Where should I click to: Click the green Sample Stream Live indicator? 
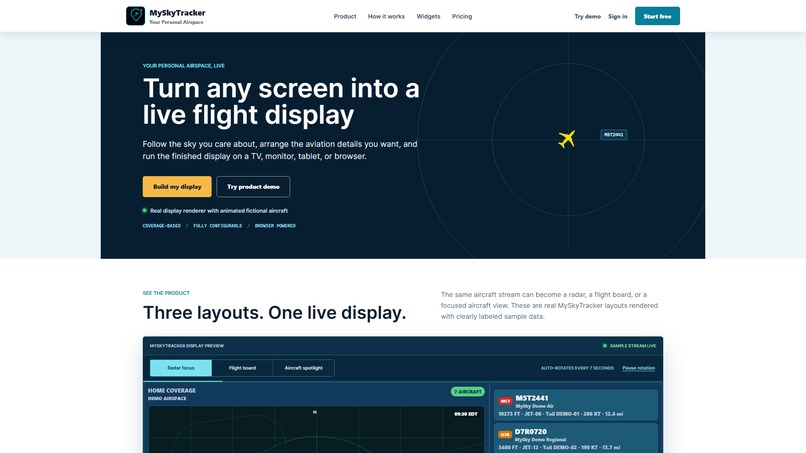tap(629, 346)
